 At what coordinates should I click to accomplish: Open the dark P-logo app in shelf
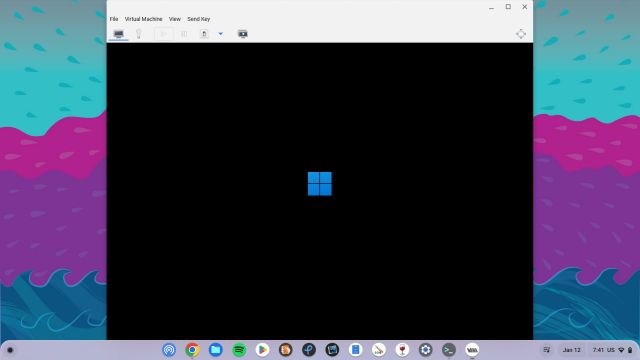tap(309, 350)
